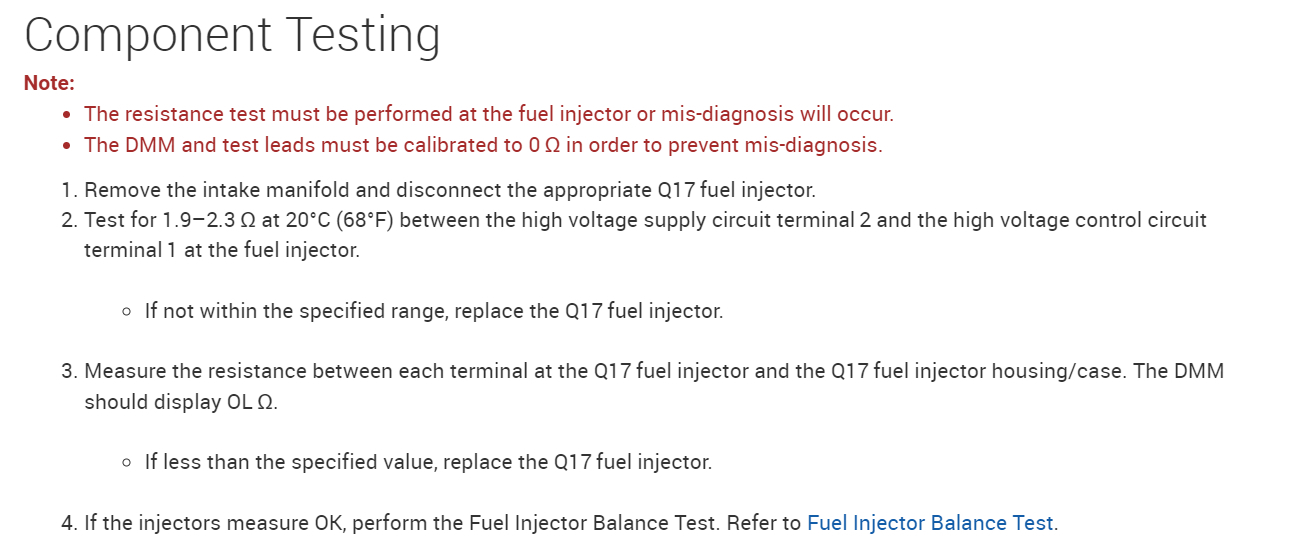Image resolution: width=1312 pixels, height=551 pixels.
Task: Click the note about calibrating DMM leads
Action: pos(483,145)
